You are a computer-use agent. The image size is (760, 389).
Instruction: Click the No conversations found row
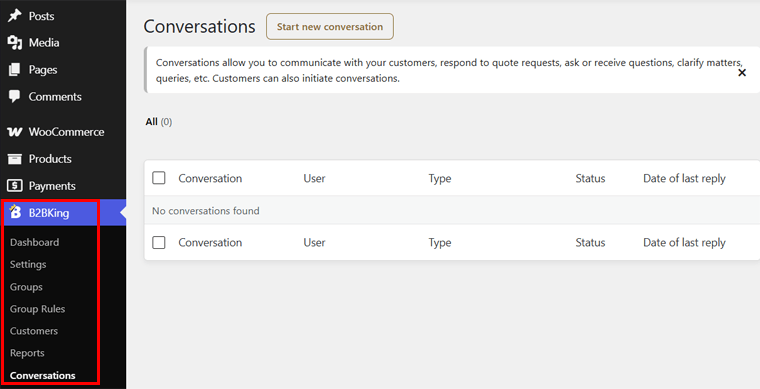tap(452, 210)
